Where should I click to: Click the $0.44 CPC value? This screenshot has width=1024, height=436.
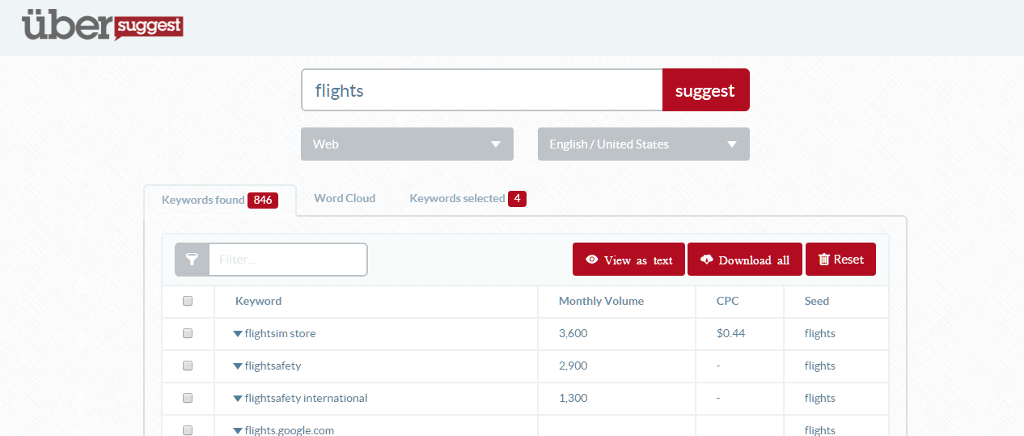[x=731, y=334]
